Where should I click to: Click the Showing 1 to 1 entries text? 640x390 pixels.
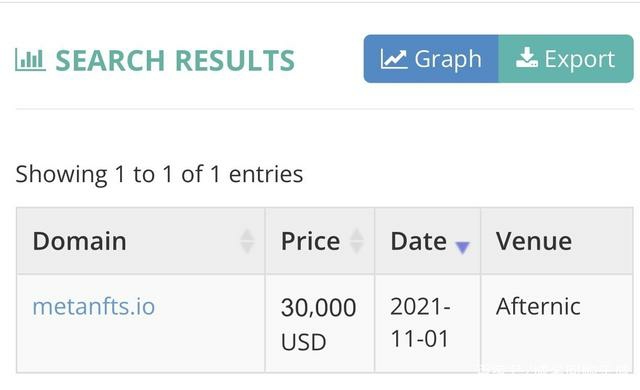(x=159, y=174)
